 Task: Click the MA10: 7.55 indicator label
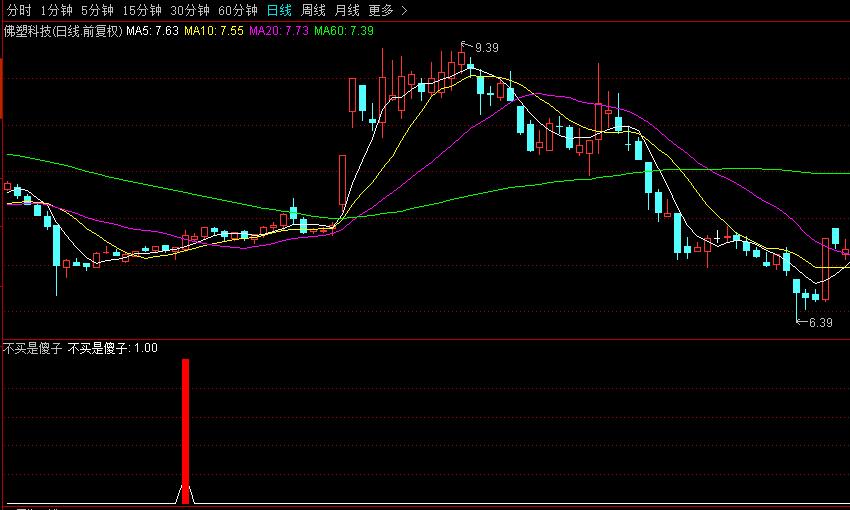click(x=214, y=31)
